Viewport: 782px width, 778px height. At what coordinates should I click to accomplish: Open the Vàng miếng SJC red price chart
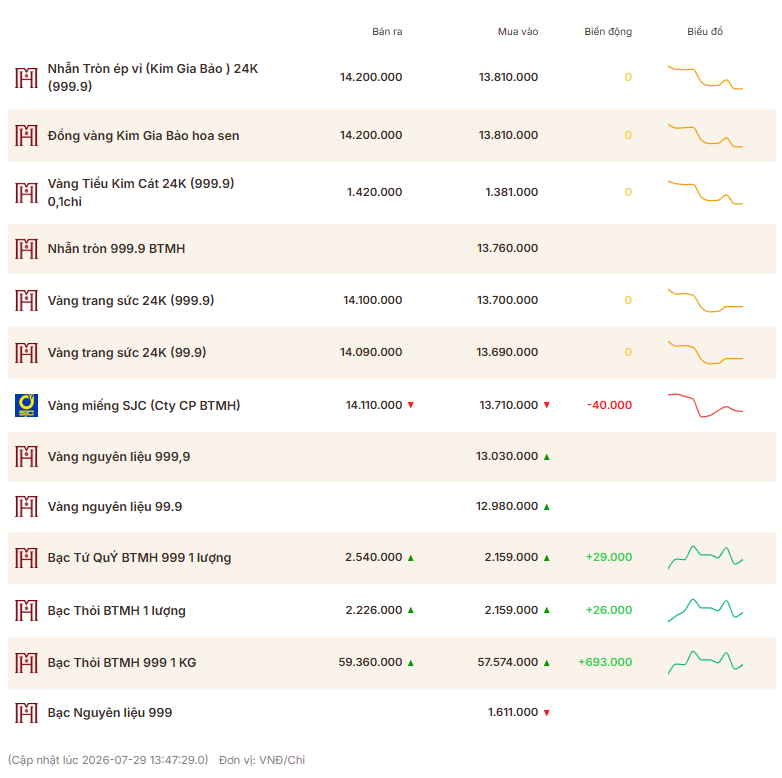click(x=705, y=405)
